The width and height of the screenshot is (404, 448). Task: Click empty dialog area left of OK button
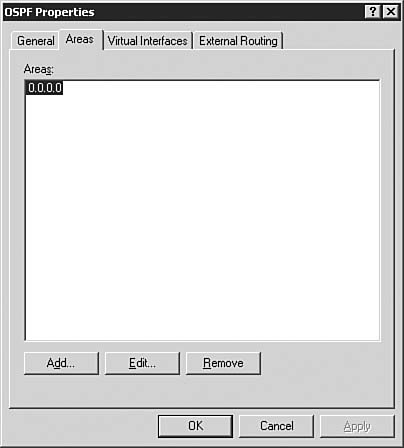pyautogui.click(x=80, y=426)
